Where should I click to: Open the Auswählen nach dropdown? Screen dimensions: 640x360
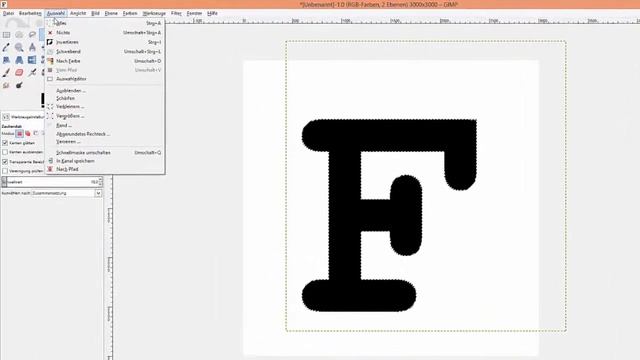(67, 193)
